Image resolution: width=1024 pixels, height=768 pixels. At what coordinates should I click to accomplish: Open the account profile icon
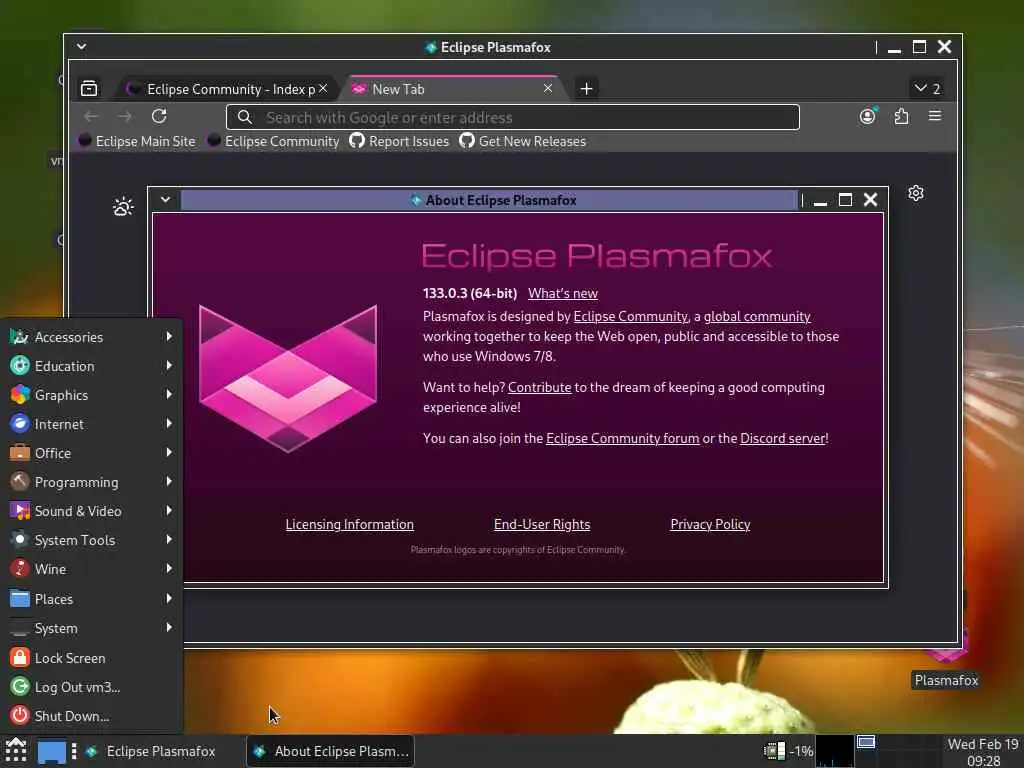(867, 116)
